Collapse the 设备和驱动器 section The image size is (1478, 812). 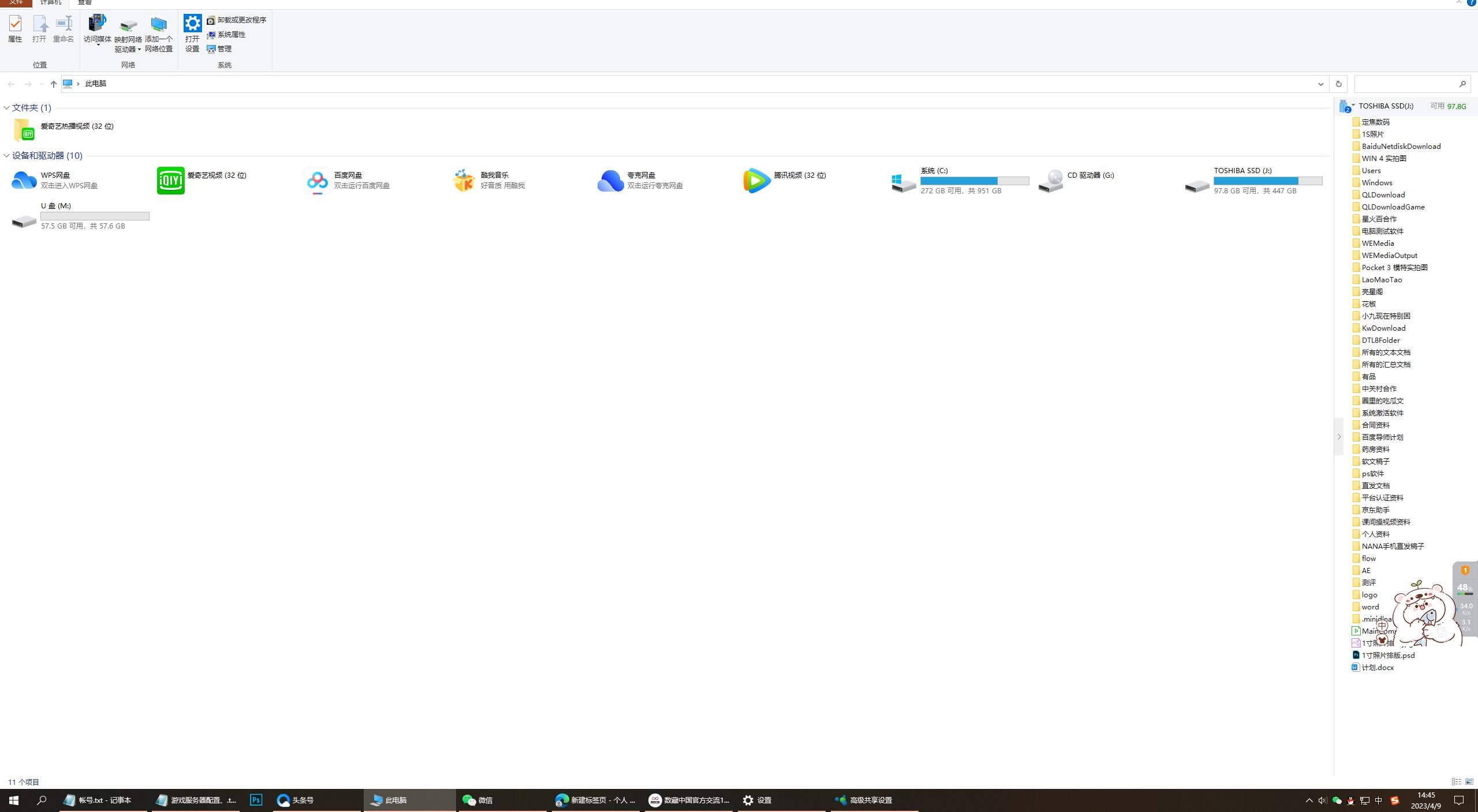click(x=6, y=156)
